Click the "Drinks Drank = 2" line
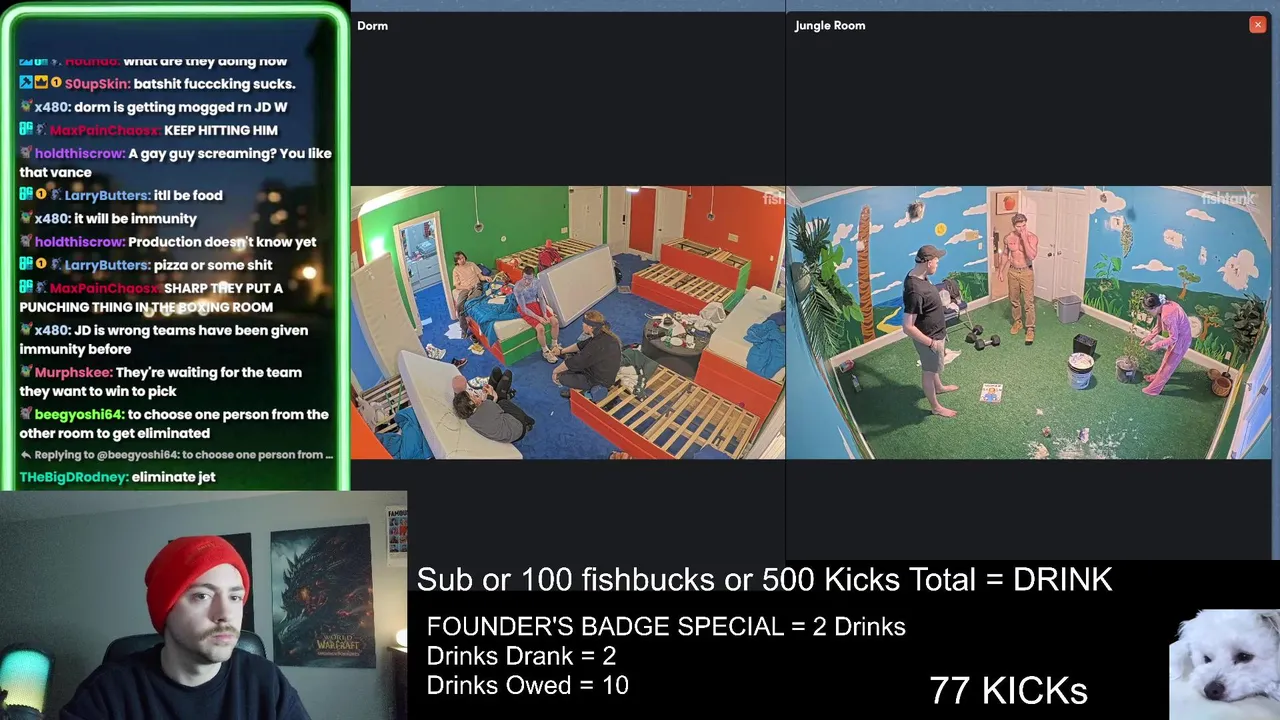1280x720 pixels. point(521,656)
